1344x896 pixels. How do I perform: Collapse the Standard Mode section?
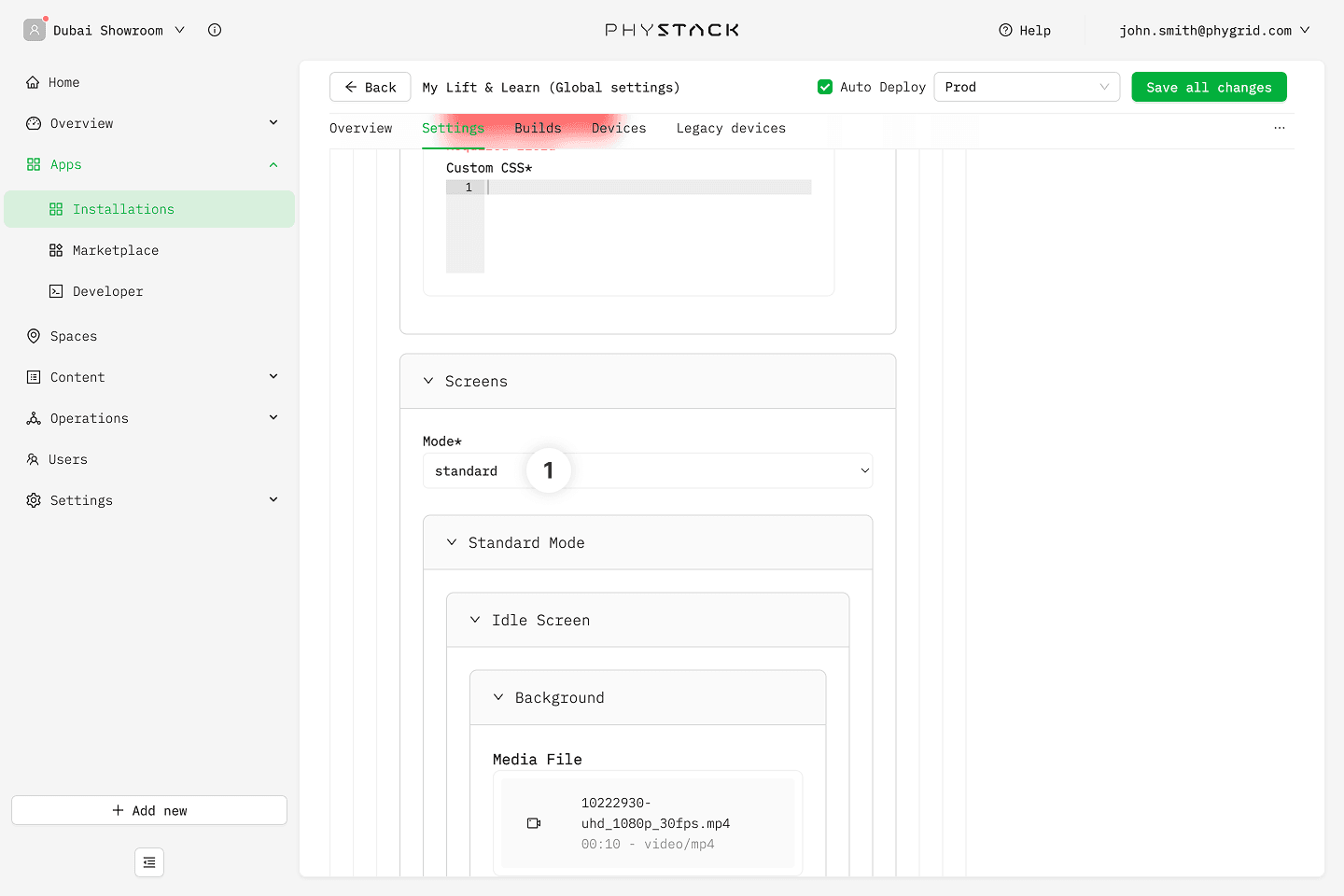coord(452,542)
